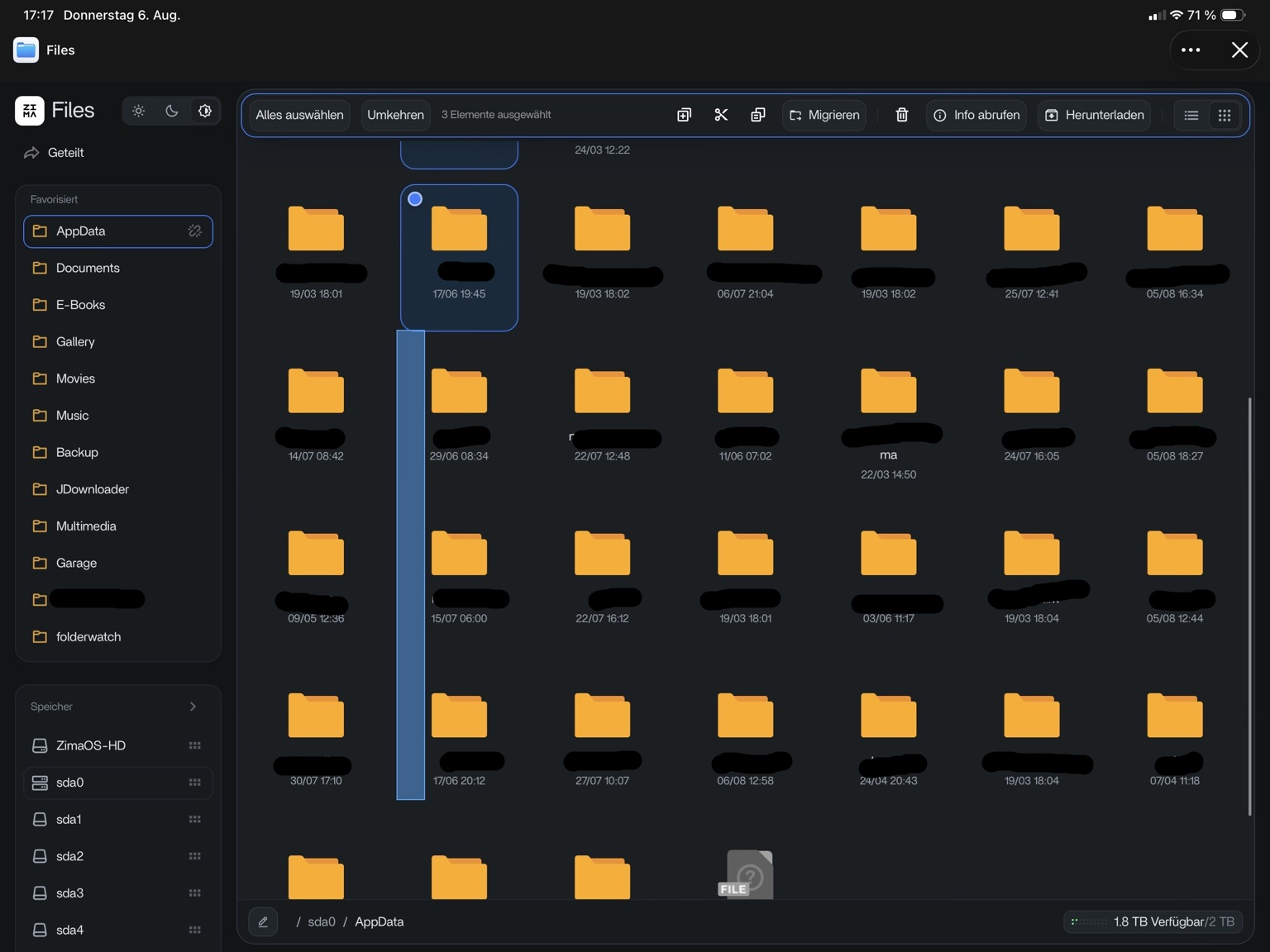1270x952 pixels.
Task: Uncheck the selected folder dated 17/06 19:45
Action: 415,199
